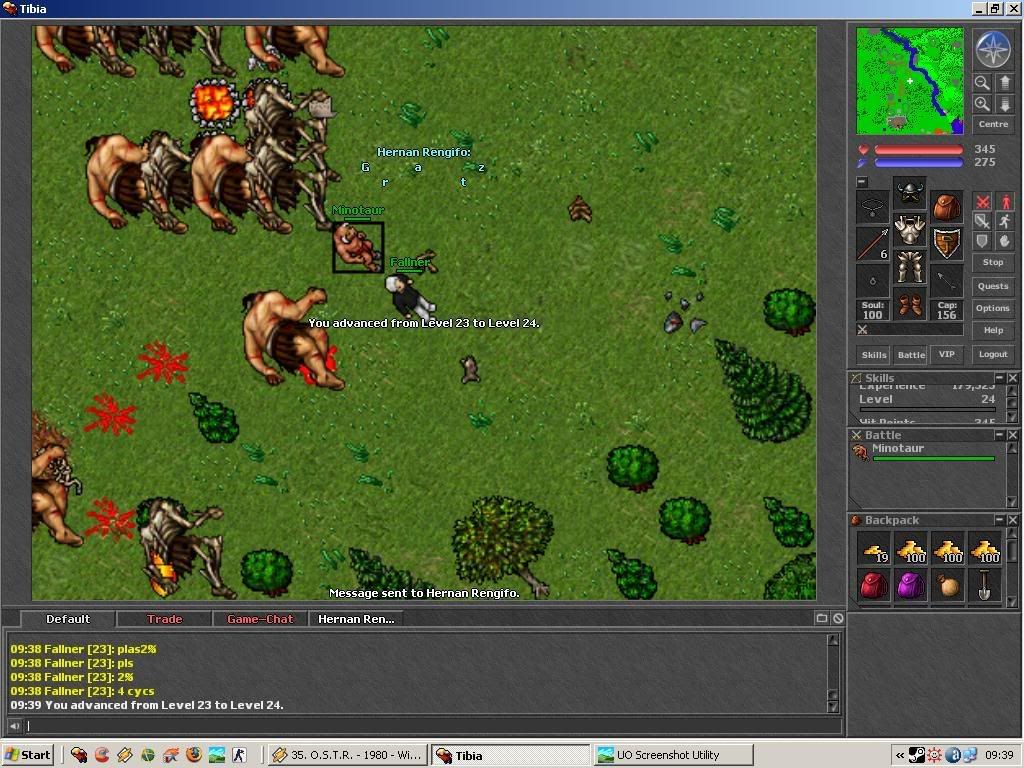Zoom in the minimap
This screenshot has width=1024, height=768.
click(x=982, y=104)
